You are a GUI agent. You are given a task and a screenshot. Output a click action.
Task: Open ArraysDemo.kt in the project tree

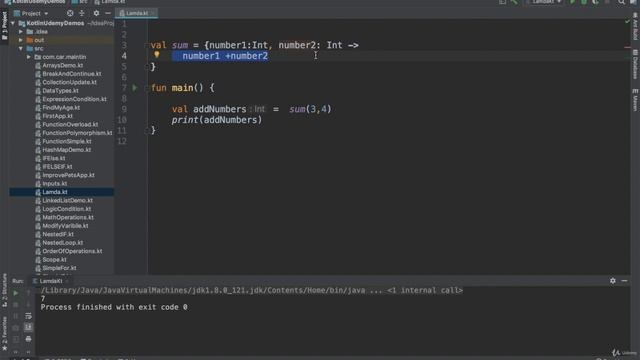62,65
